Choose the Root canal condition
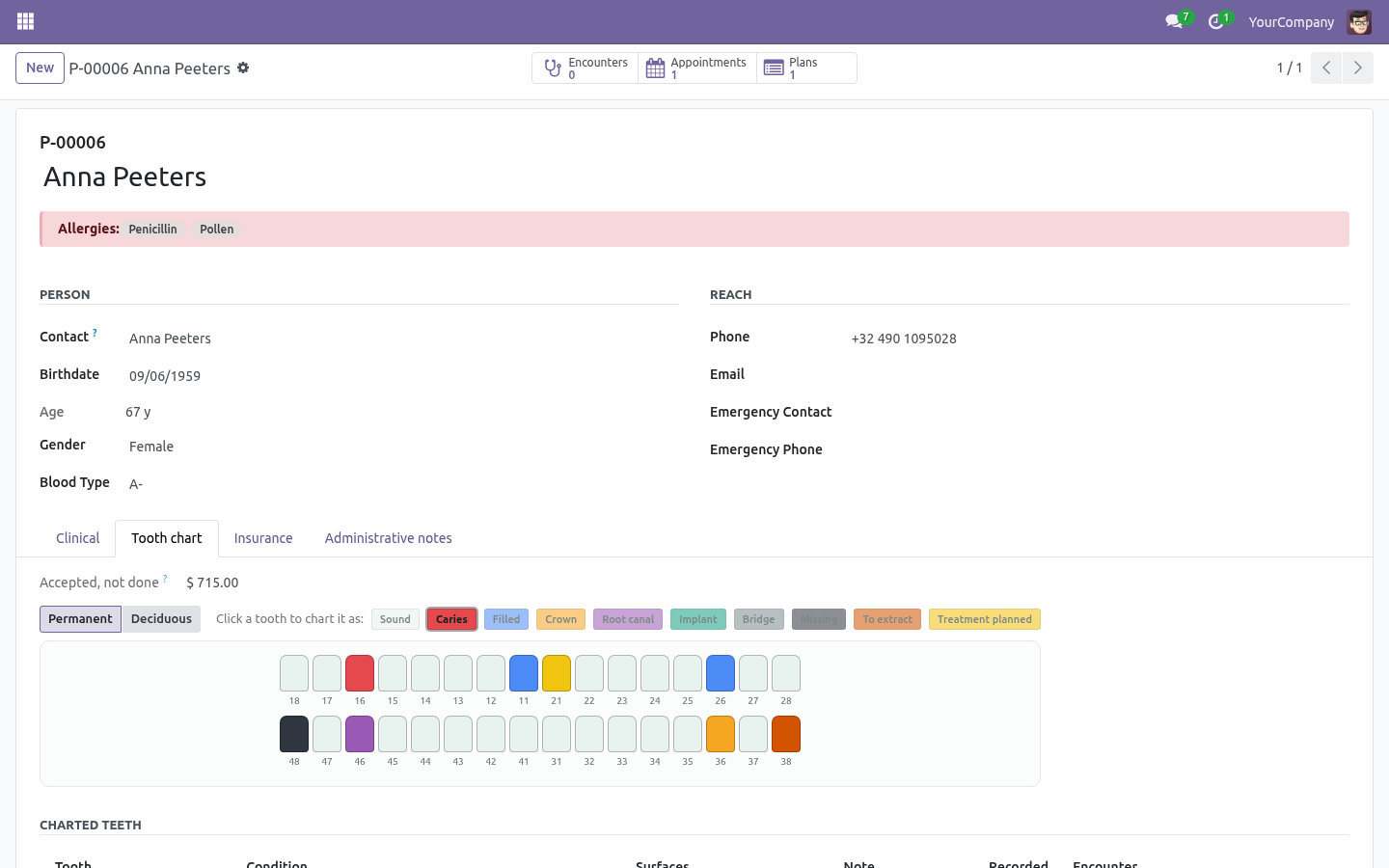 tap(628, 619)
